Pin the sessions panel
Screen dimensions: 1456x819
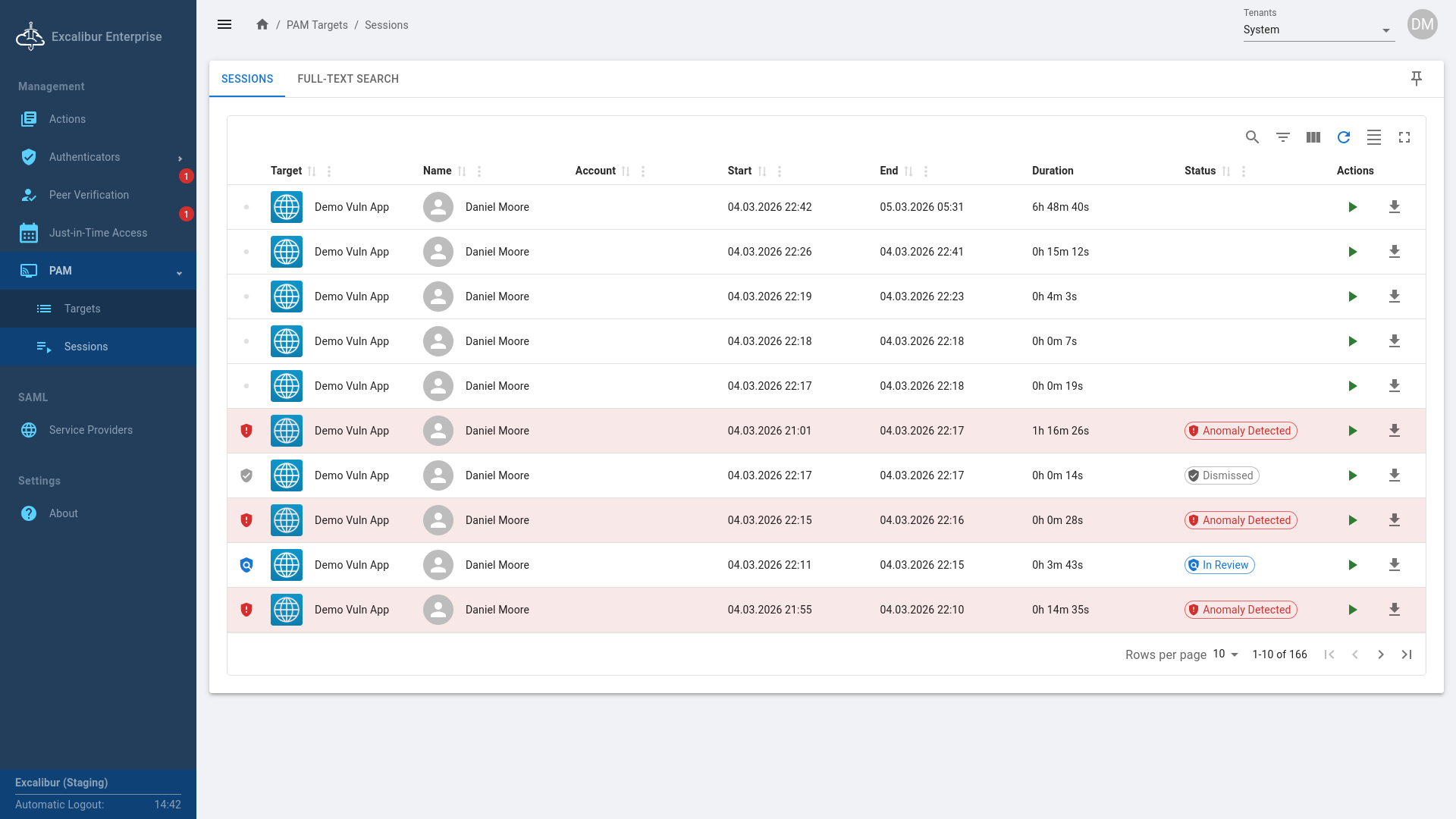tap(1416, 79)
